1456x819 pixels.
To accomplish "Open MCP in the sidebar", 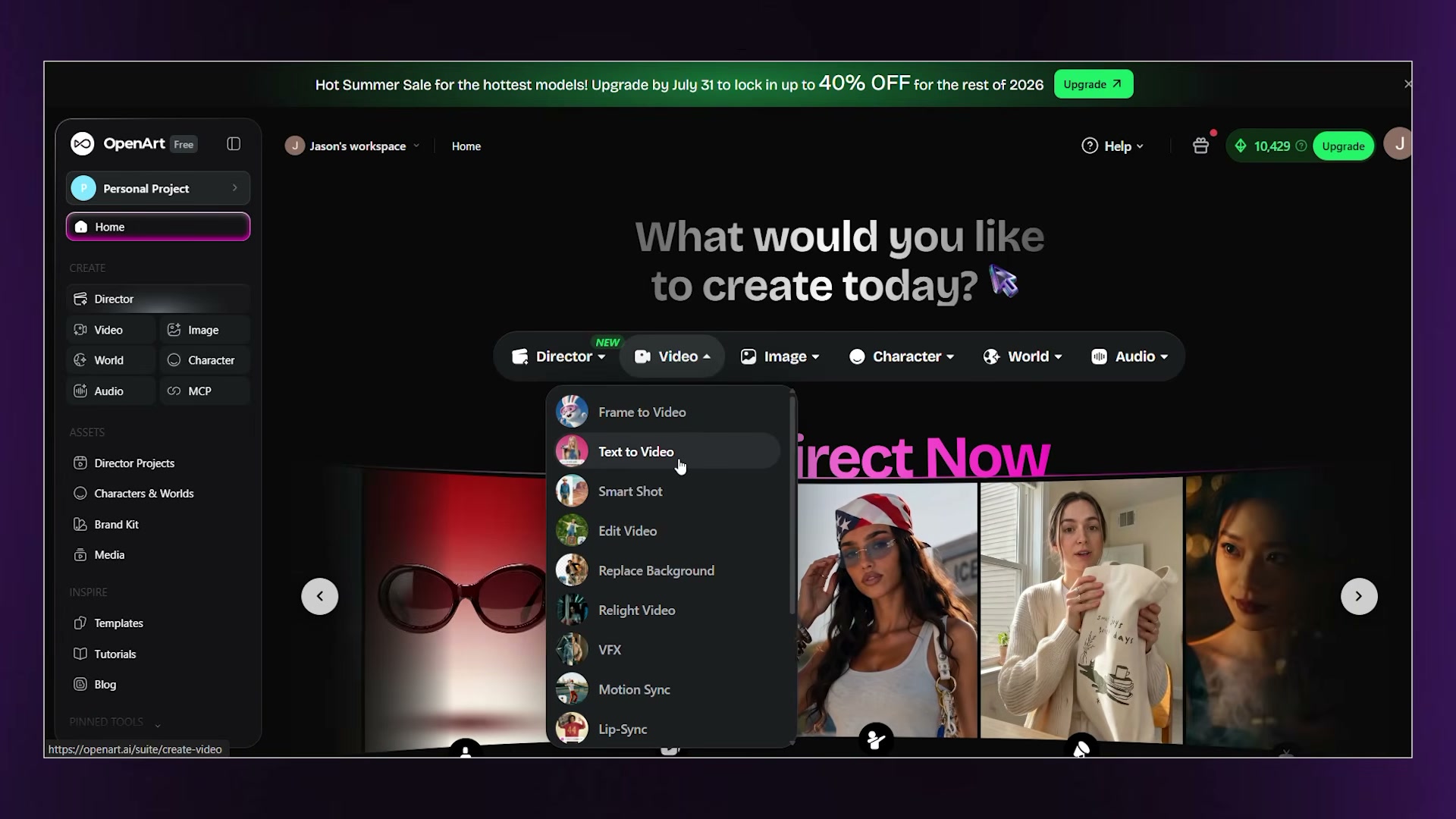I will (x=205, y=391).
